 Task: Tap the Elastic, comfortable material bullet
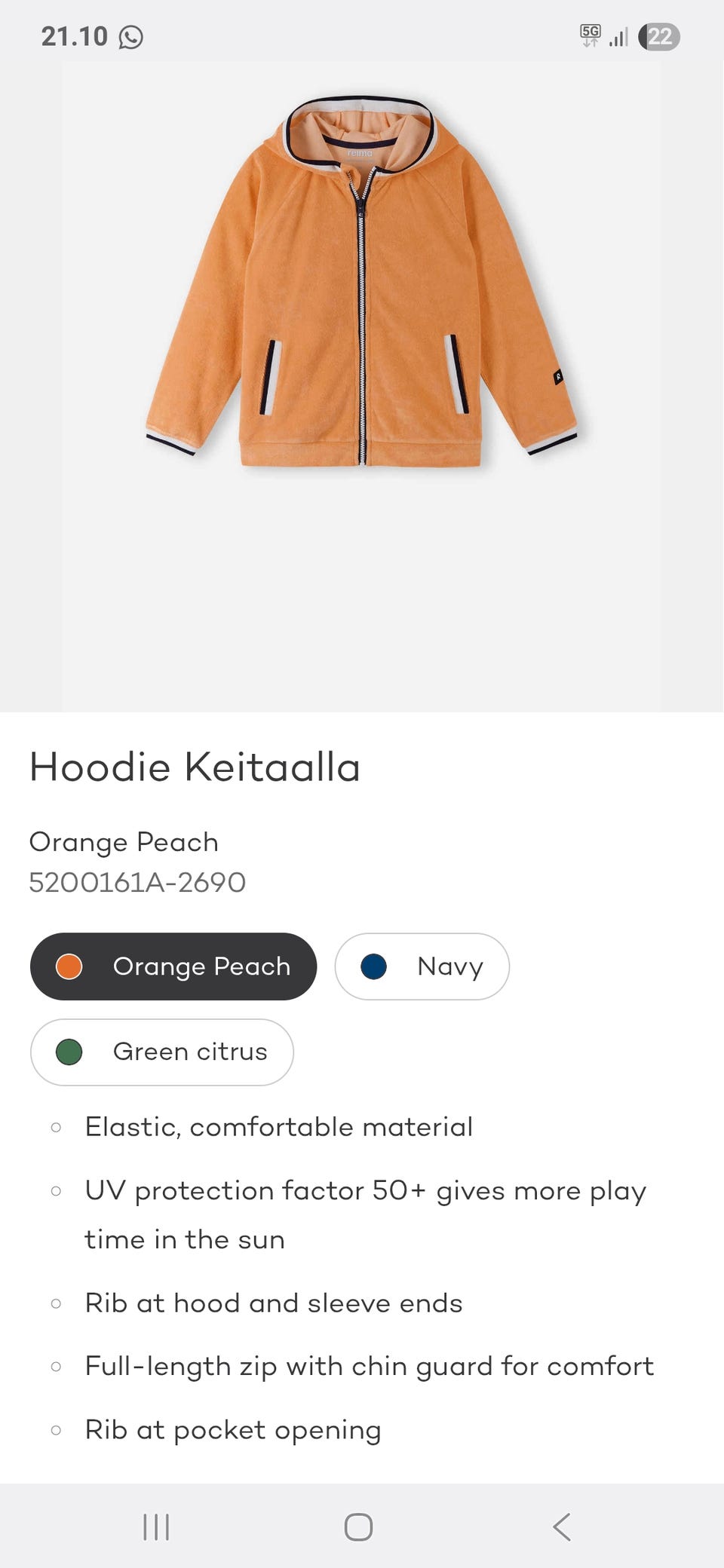click(x=278, y=1127)
